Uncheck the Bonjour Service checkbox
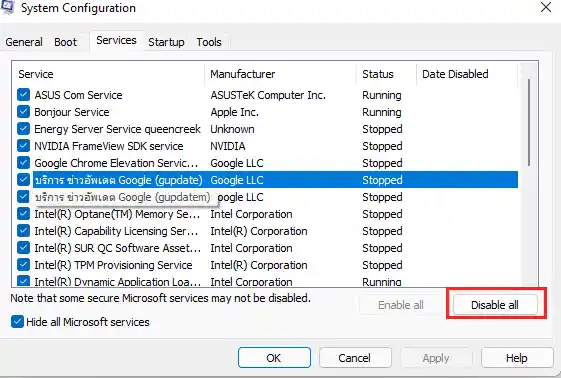The width and height of the screenshot is (561, 378). click(23, 112)
